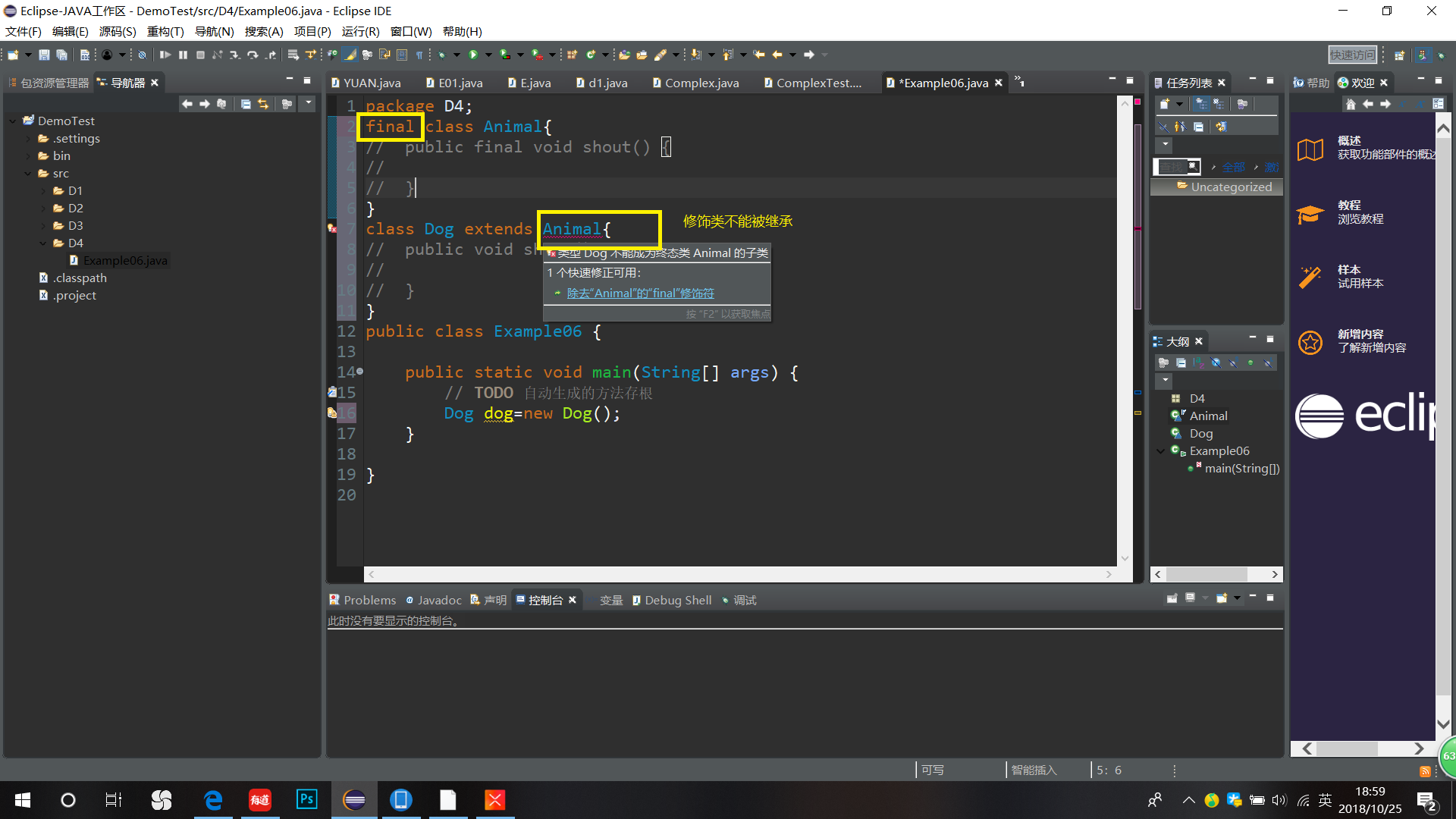Select Example06.java in Navigator
The width and height of the screenshot is (1456, 819).
[125, 260]
